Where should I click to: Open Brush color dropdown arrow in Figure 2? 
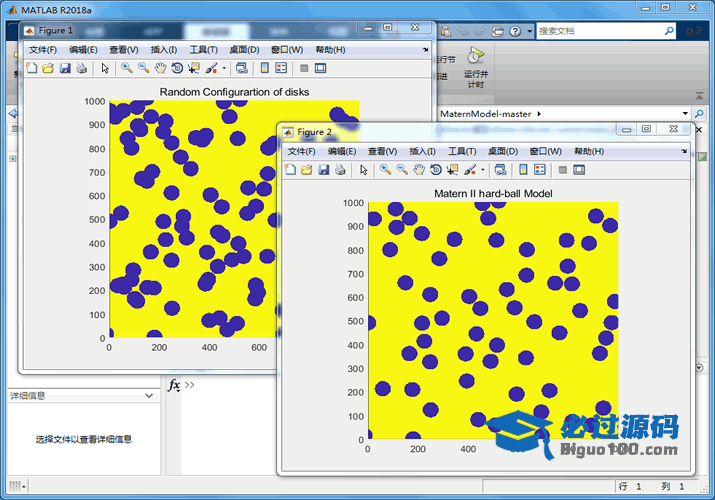pos(482,170)
